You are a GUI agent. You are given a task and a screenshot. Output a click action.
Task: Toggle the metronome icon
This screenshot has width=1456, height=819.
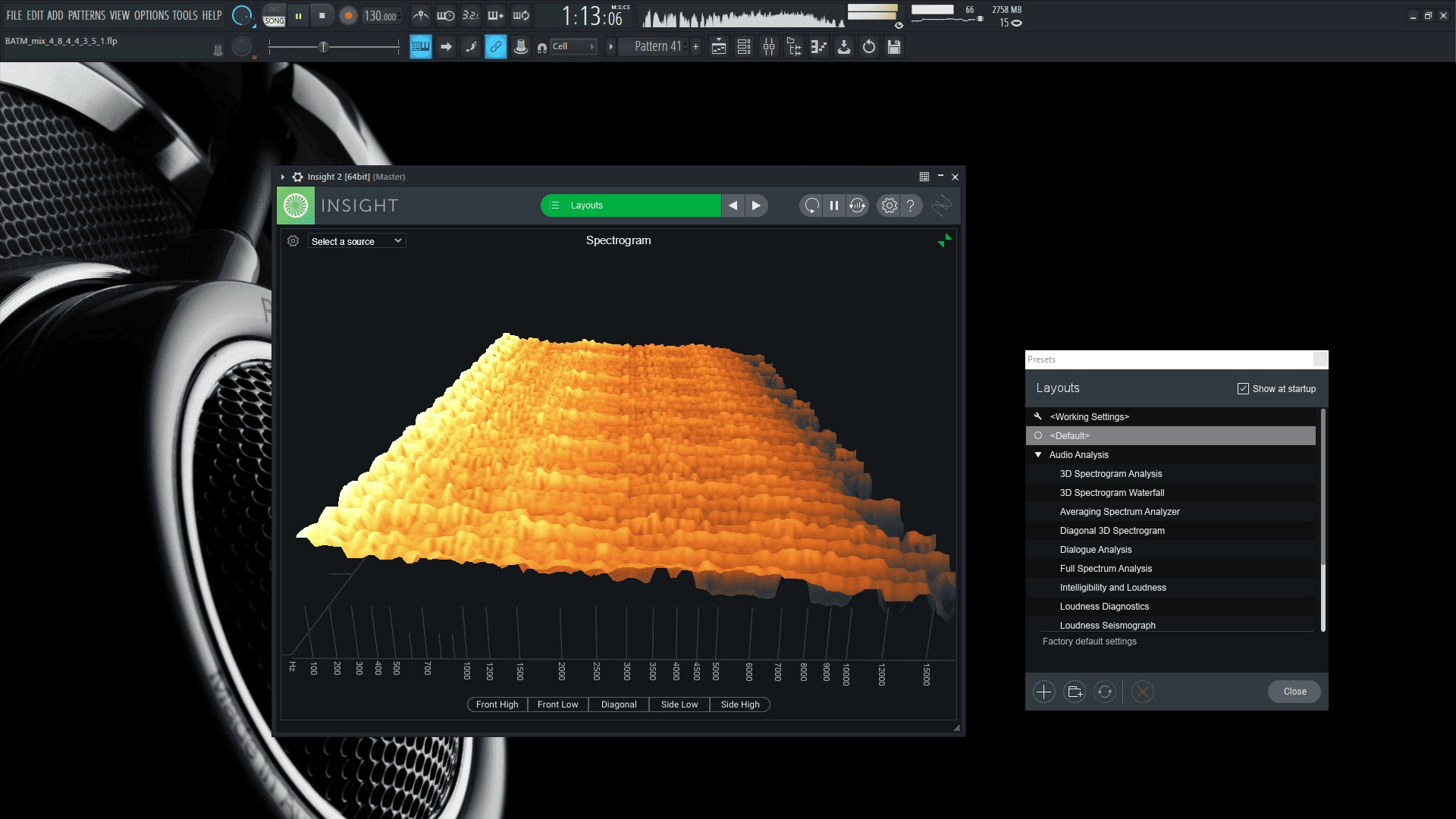tap(421, 15)
